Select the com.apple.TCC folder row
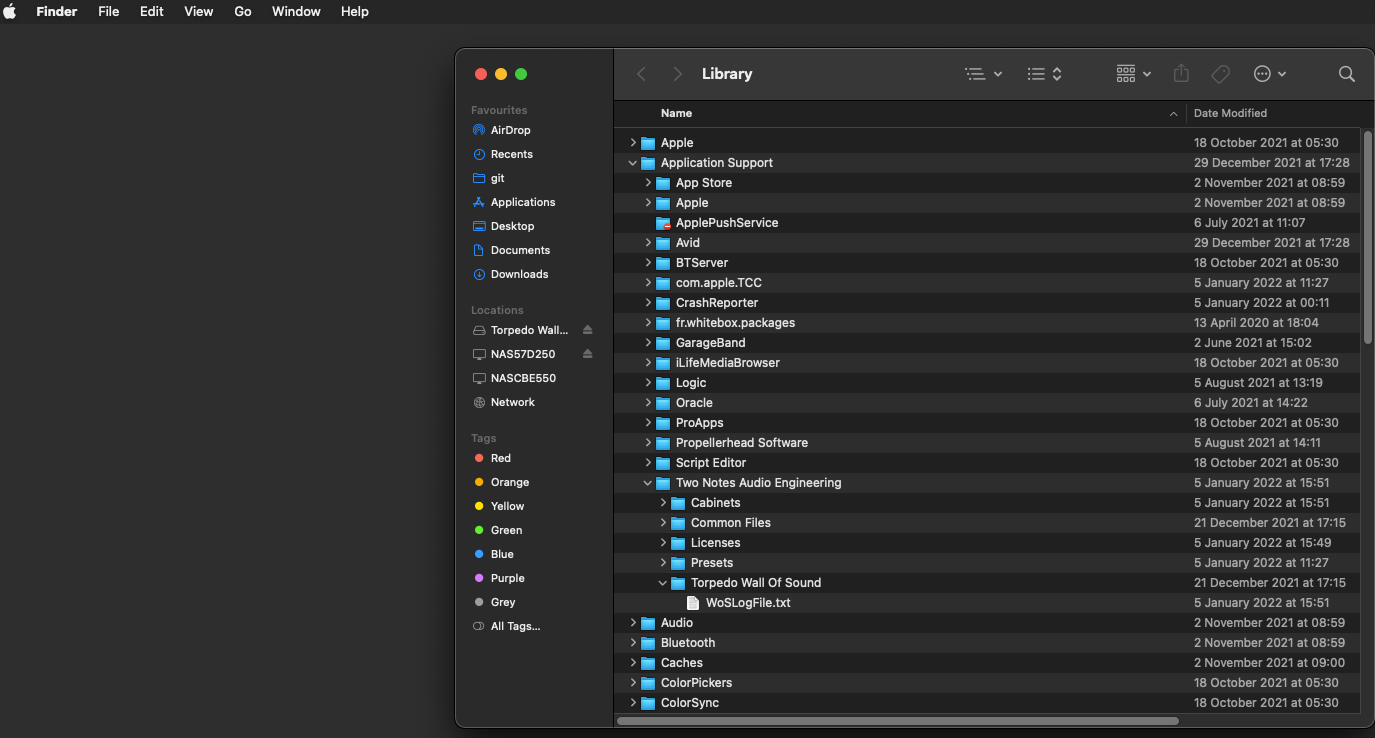This screenshot has width=1375, height=738. click(987, 283)
